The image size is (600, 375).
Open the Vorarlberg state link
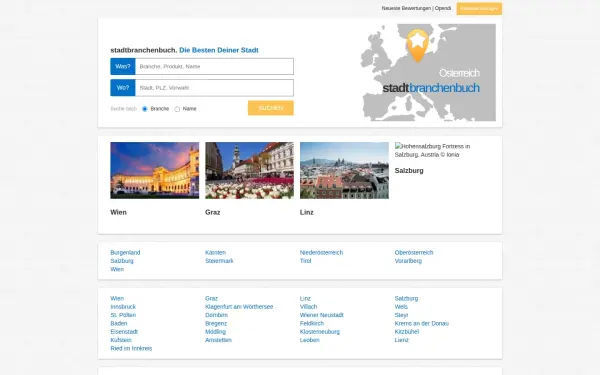tap(408, 261)
